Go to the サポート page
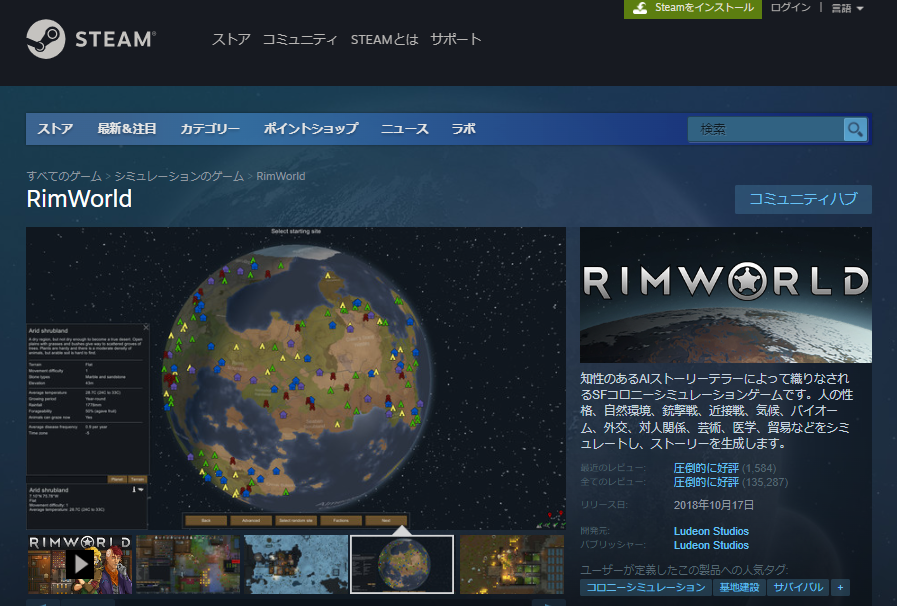Viewport: 897px width, 606px height. [456, 40]
